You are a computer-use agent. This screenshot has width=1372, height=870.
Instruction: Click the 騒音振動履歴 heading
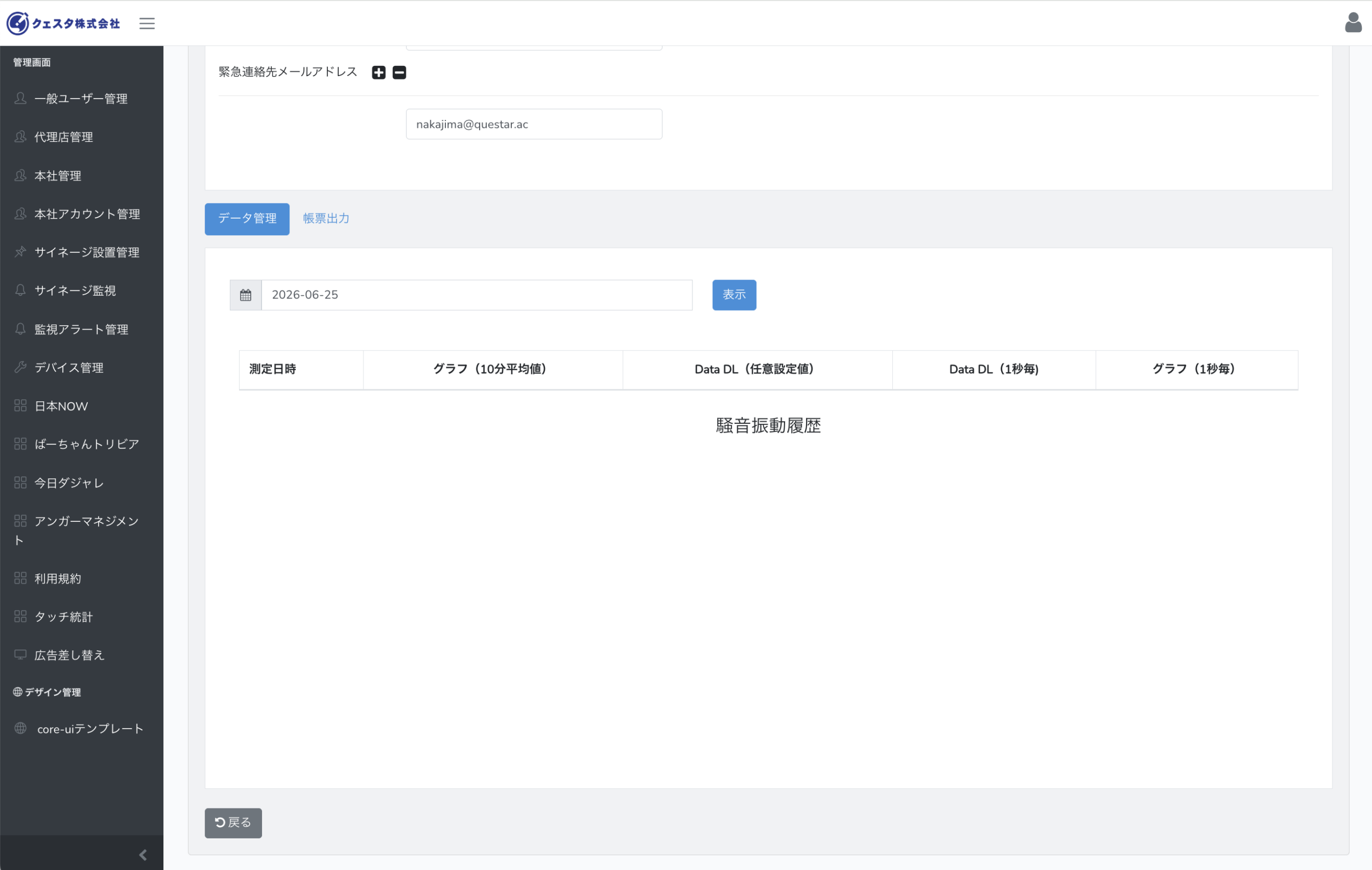point(768,426)
